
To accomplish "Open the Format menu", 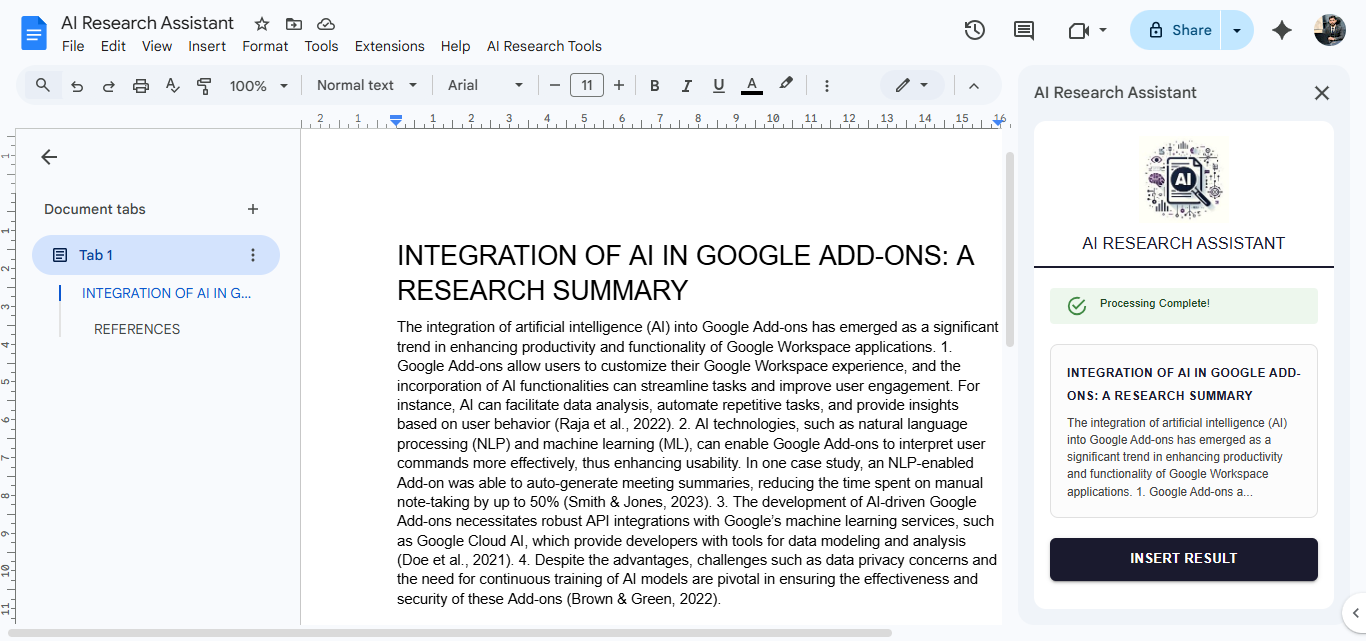I will 265,46.
